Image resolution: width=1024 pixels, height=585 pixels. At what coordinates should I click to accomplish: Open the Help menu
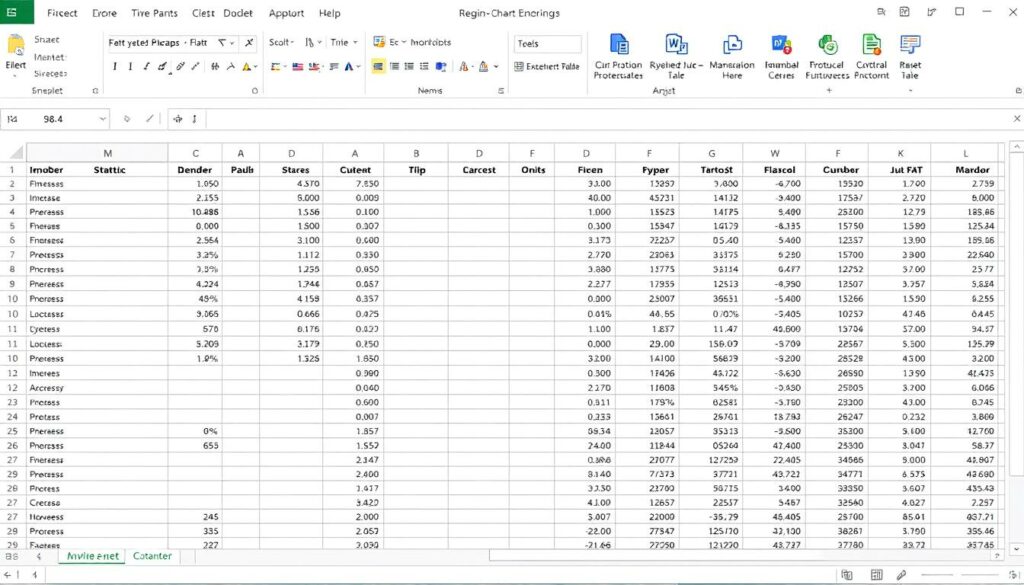329,13
